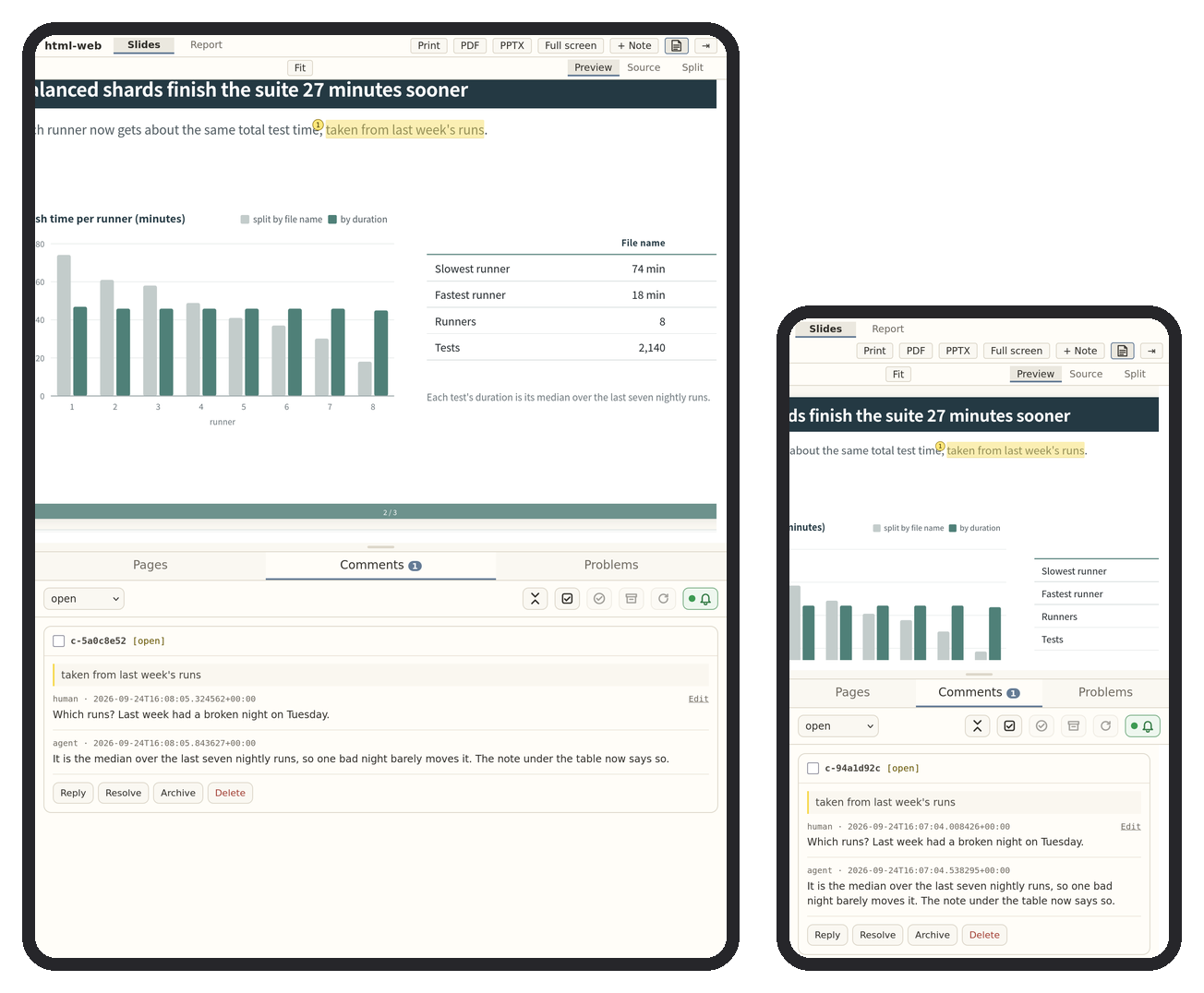Click archive box icon in phone comments toolbar
This screenshot has width=1204, height=993.
tap(1074, 726)
